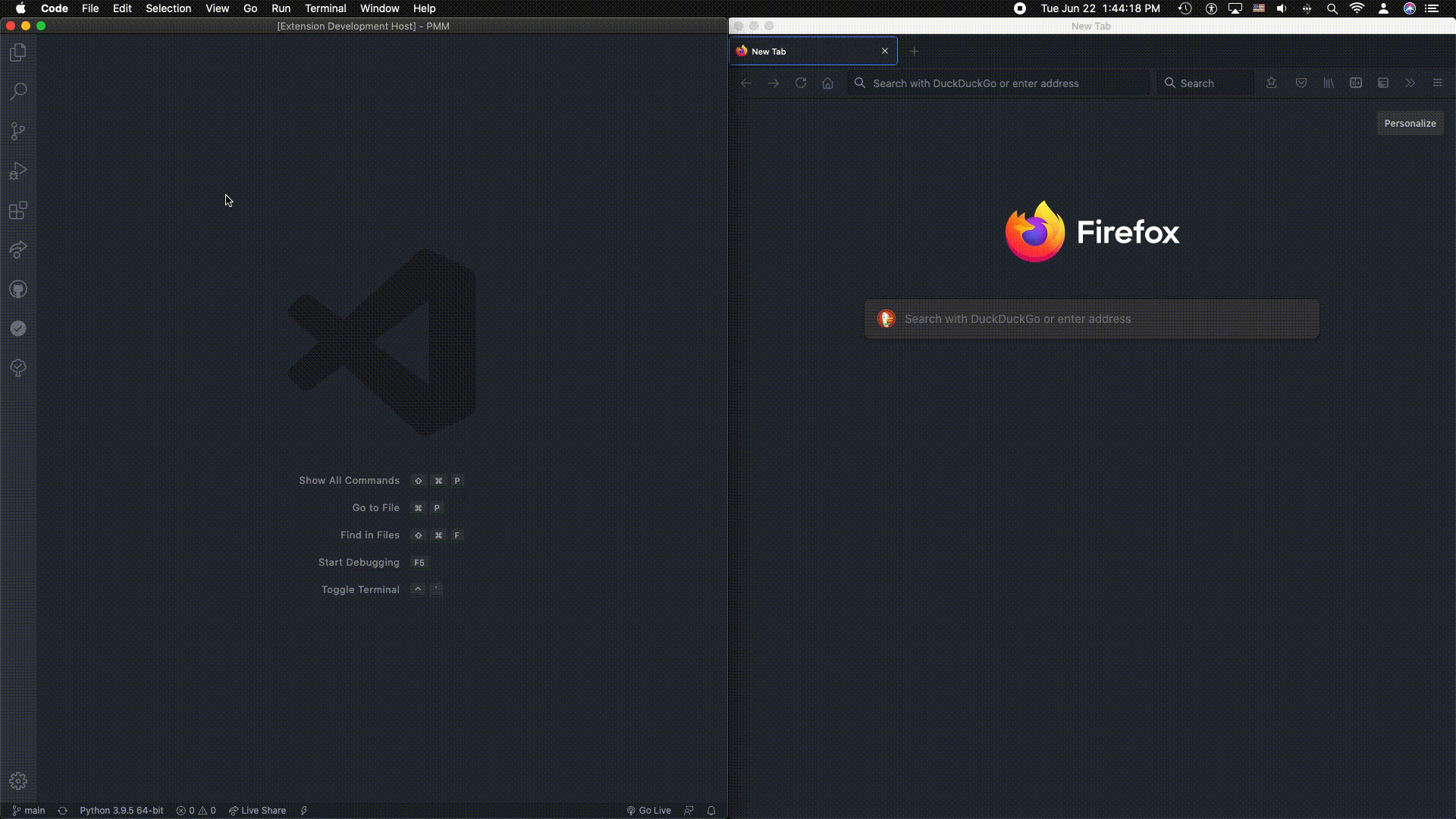1456x819 pixels.
Task: Open the Selection menu
Action: pyautogui.click(x=168, y=8)
